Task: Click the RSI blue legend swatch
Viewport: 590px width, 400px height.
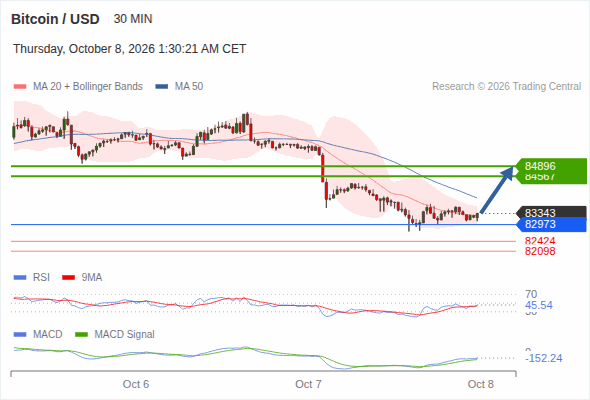Action: coord(20,278)
